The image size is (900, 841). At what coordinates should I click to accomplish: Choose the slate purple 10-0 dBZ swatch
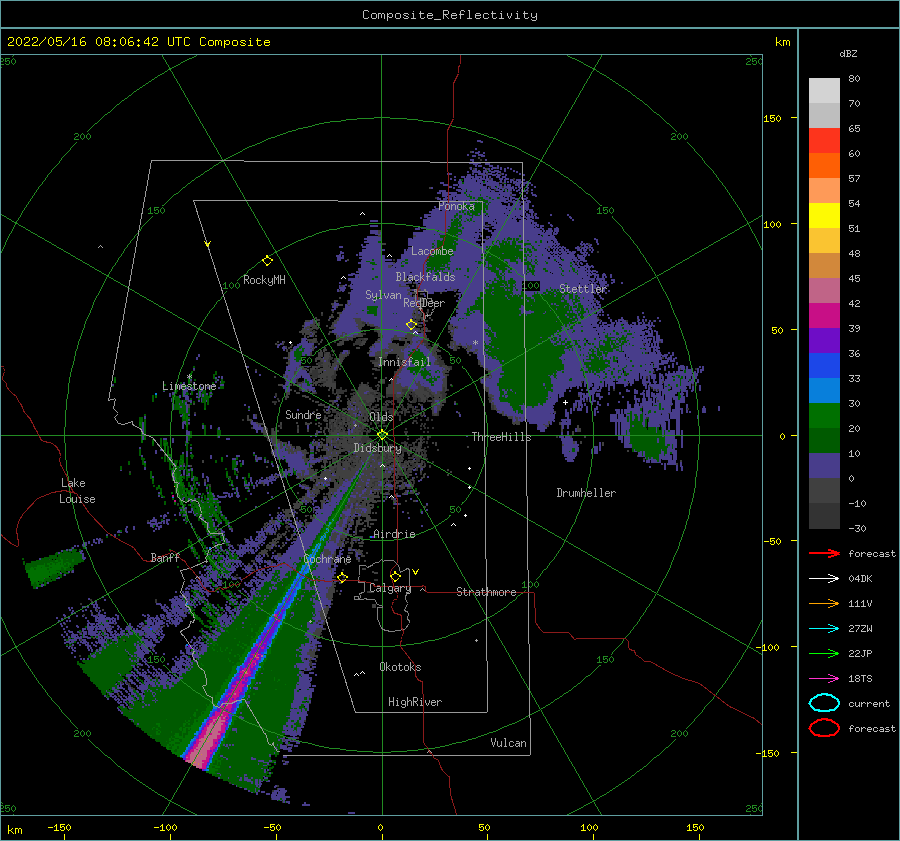824,466
